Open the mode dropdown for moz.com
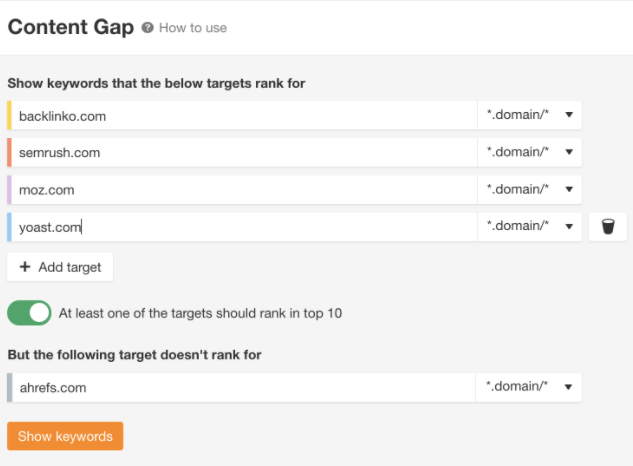This screenshot has width=633, height=466. click(529, 190)
